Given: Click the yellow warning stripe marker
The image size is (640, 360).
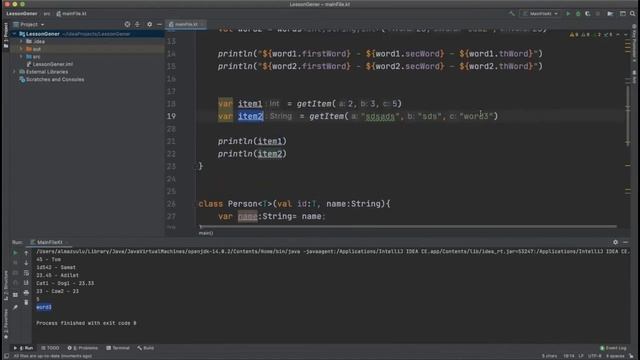Looking at the screenshot, I should coord(628,165).
